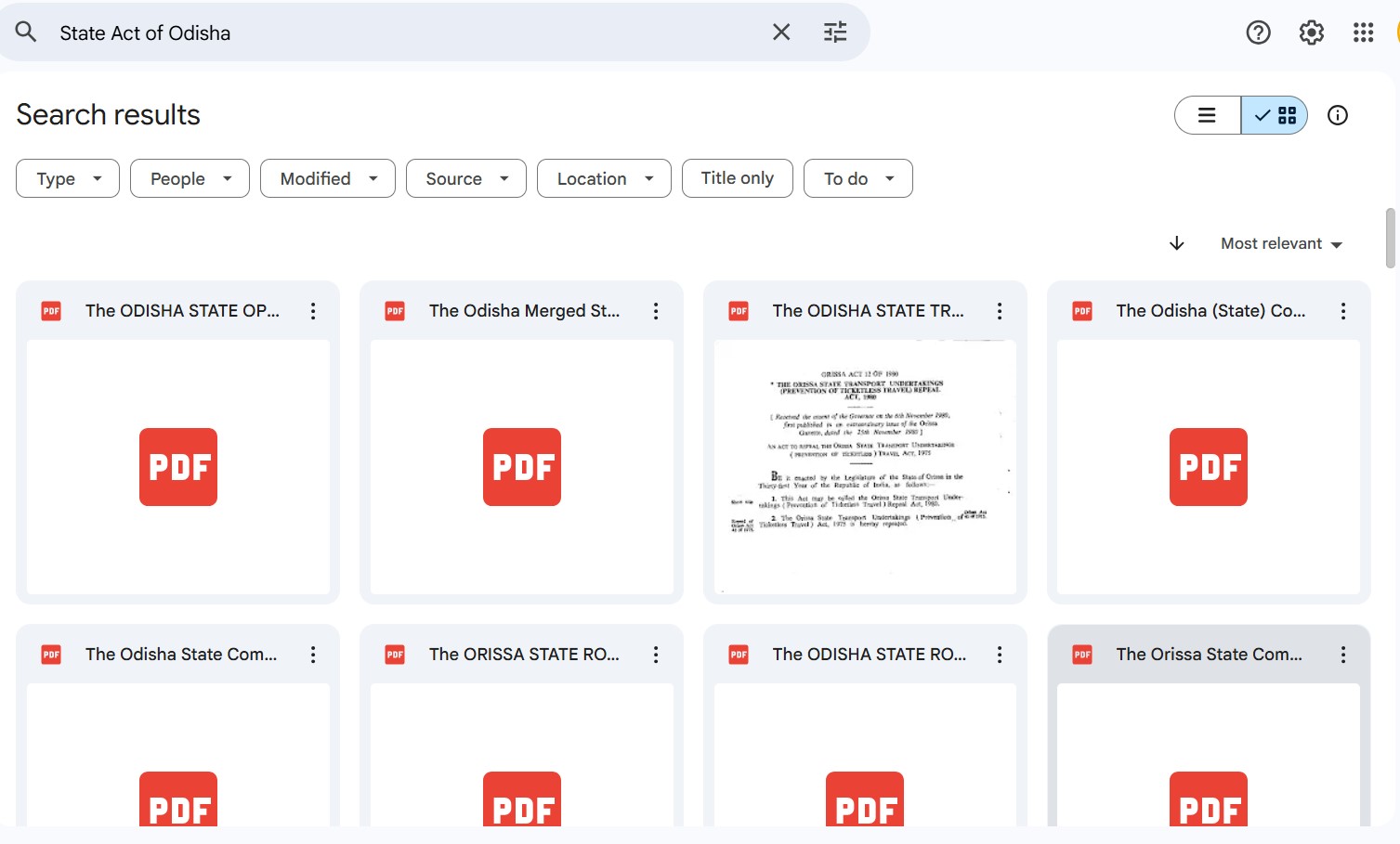Screen dimensions: 1400x844
Task: Reverse sort direction arrow
Action: [x=1176, y=243]
